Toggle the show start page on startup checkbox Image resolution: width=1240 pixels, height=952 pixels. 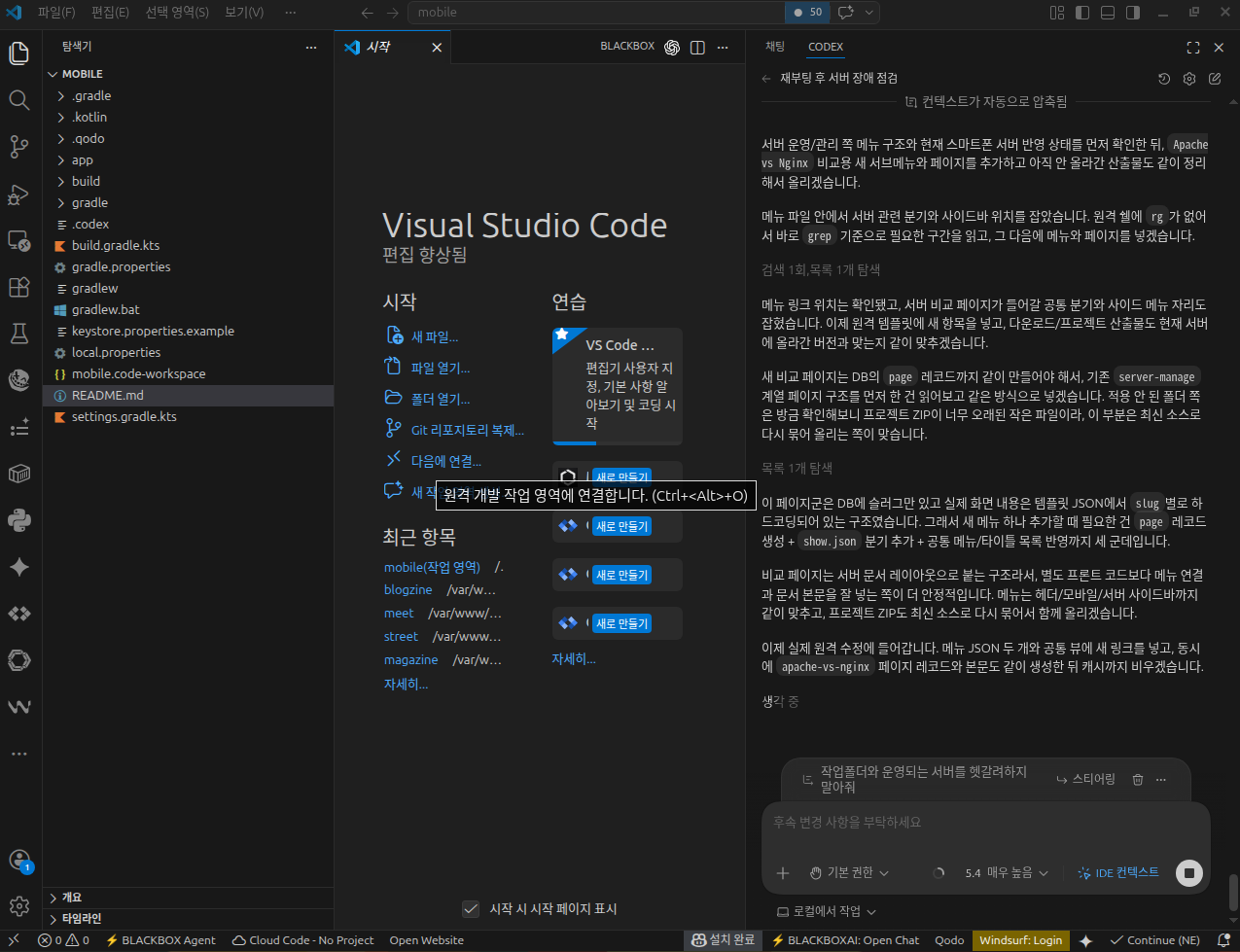point(471,908)
